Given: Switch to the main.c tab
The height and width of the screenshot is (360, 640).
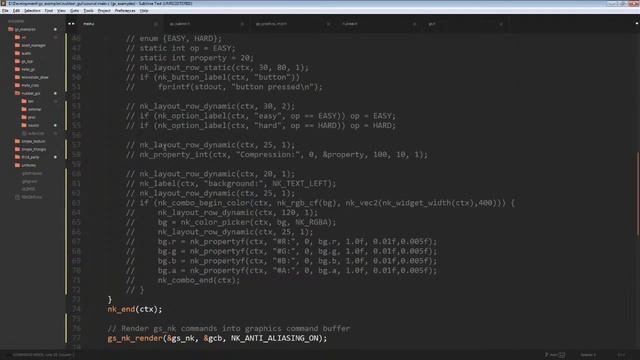Looking at the screenshot, I should pos(89,24).
